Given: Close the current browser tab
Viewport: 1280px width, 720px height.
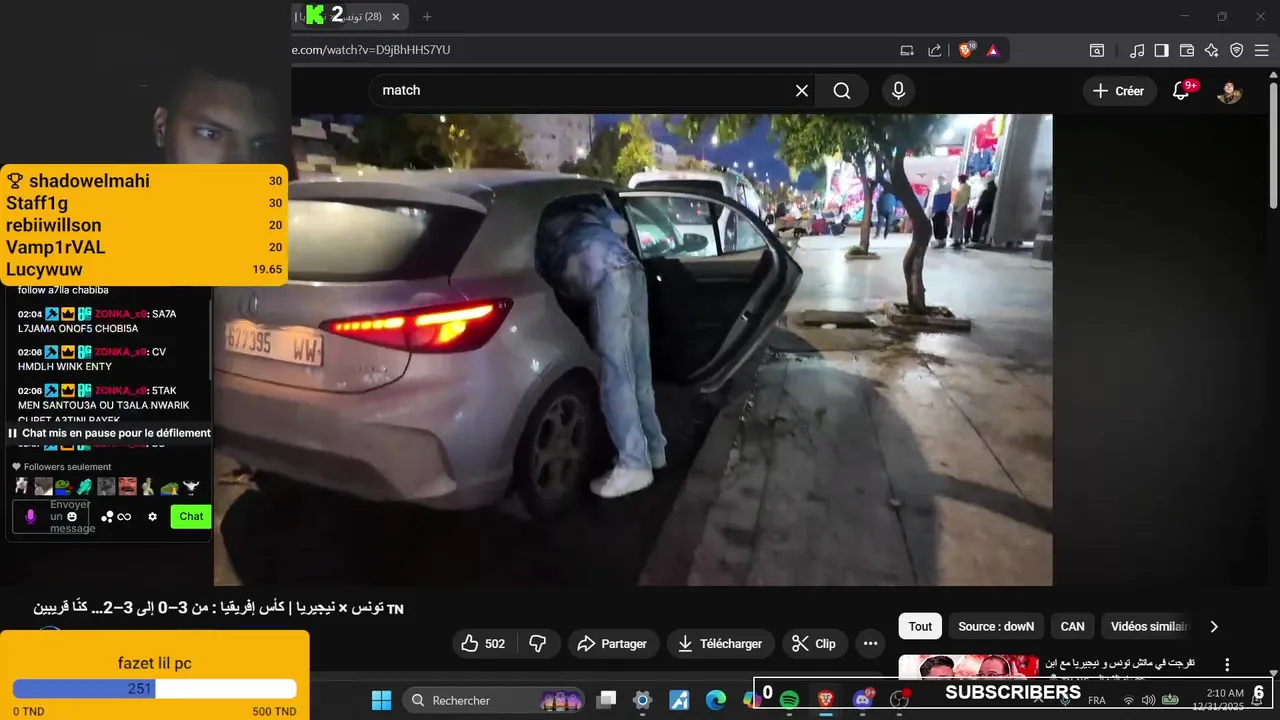Looking at the screenshot, I should click(x=396, y=17).
